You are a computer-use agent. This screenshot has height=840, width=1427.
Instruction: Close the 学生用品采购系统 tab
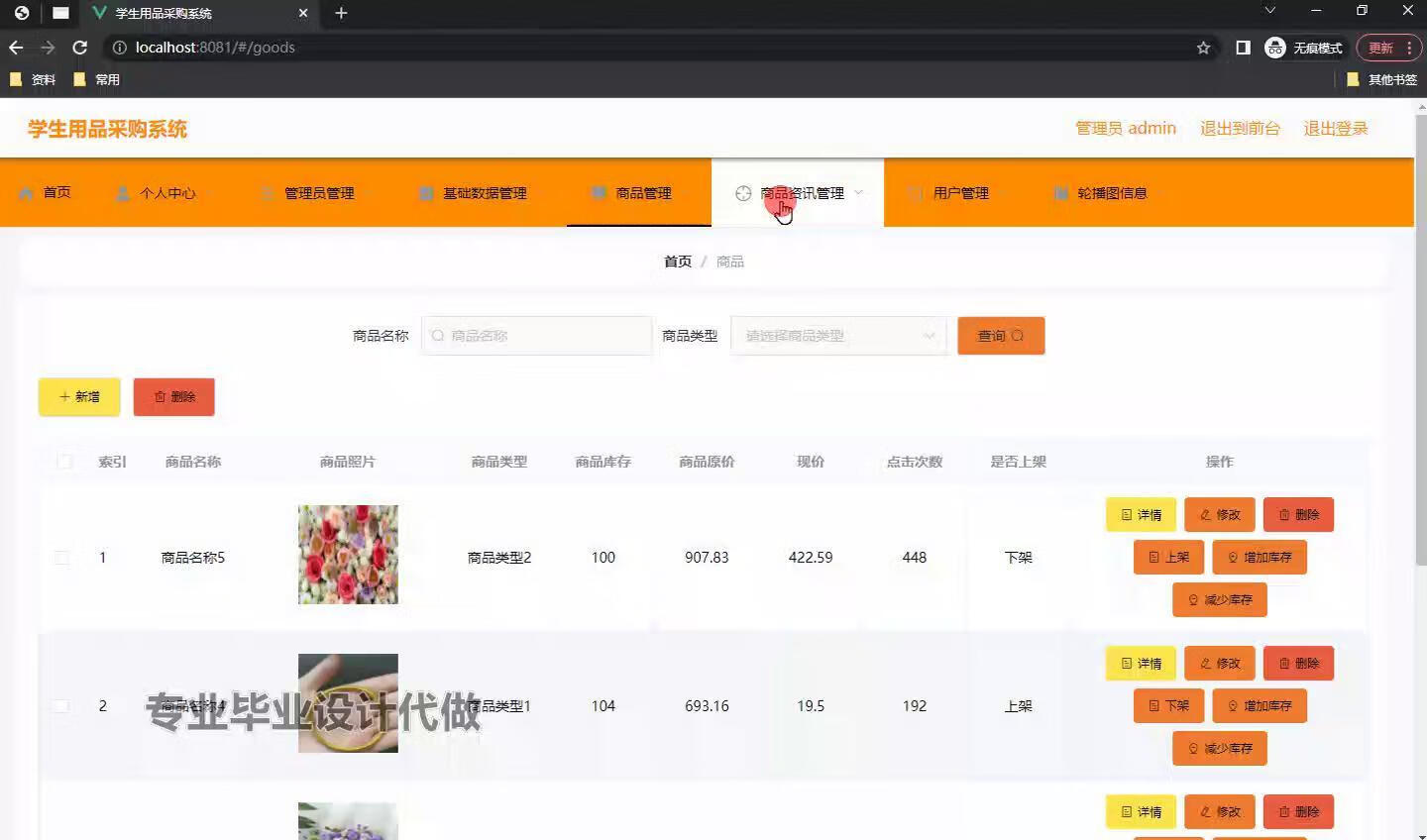303,13
